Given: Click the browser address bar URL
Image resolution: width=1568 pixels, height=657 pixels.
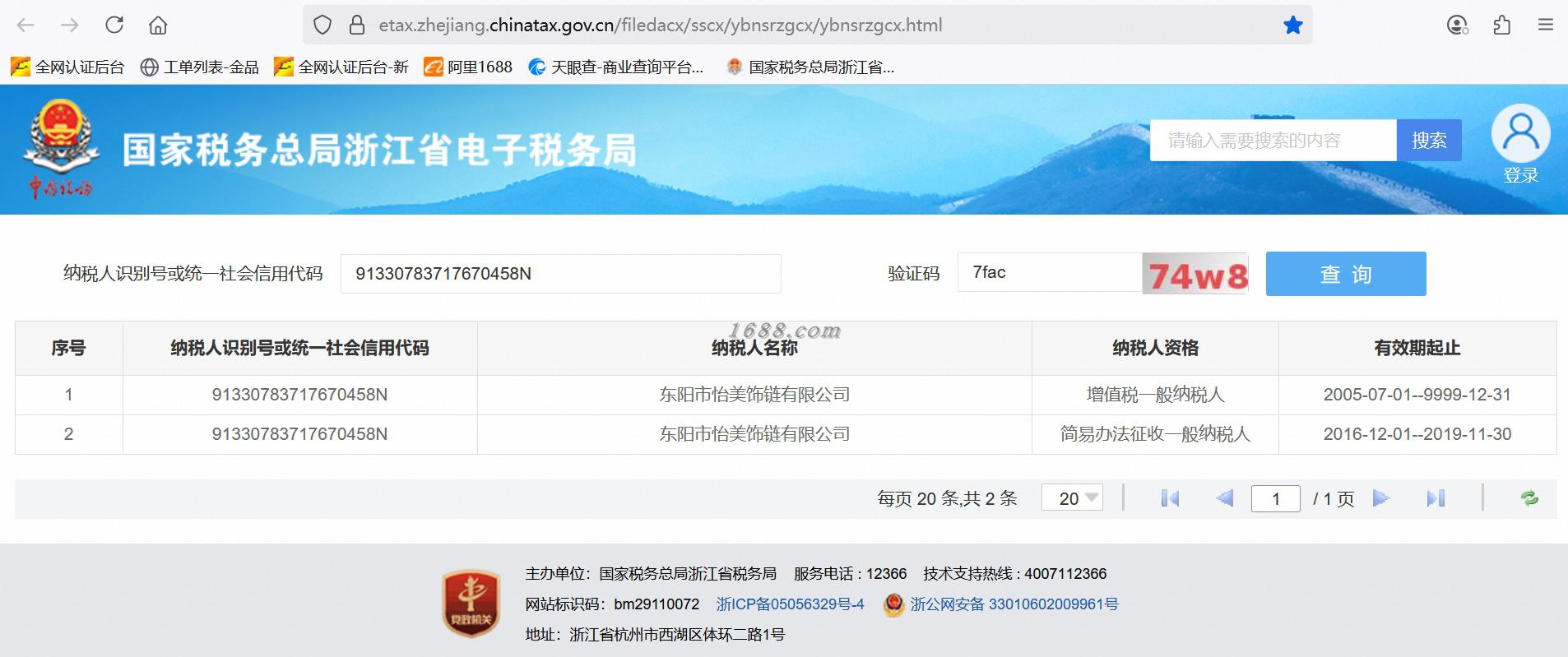Looking at the screenshot, I should click(x=660, y=25).
